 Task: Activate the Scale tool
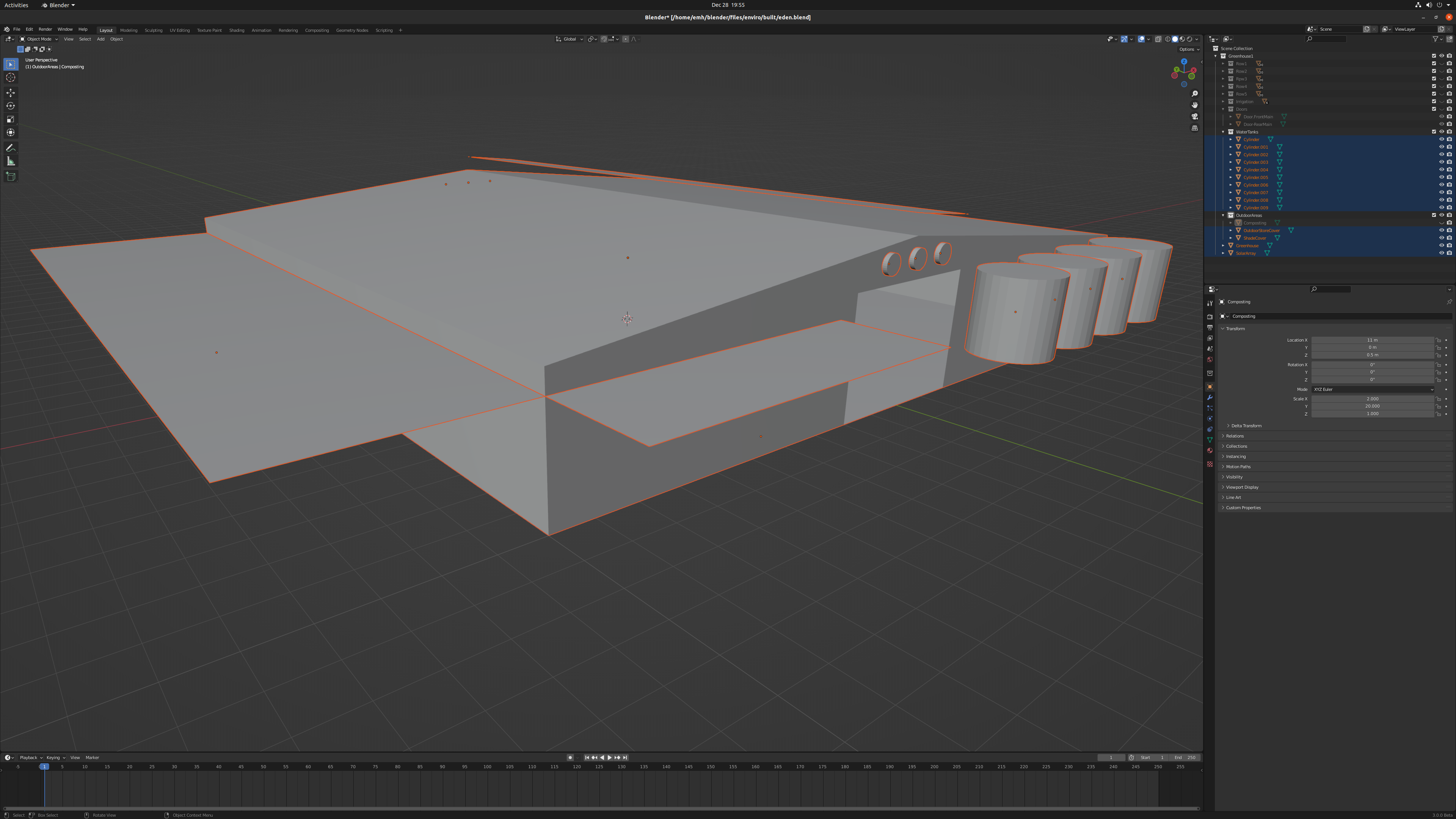point(11,119)
